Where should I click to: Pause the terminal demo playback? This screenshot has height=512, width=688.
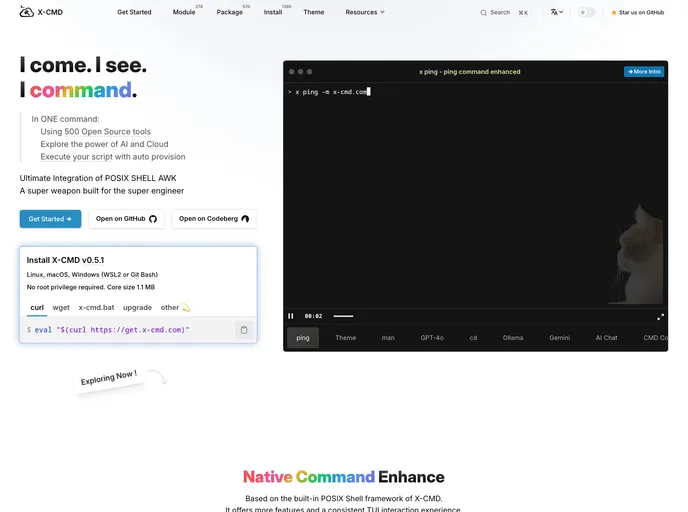[x=290, y=316]
